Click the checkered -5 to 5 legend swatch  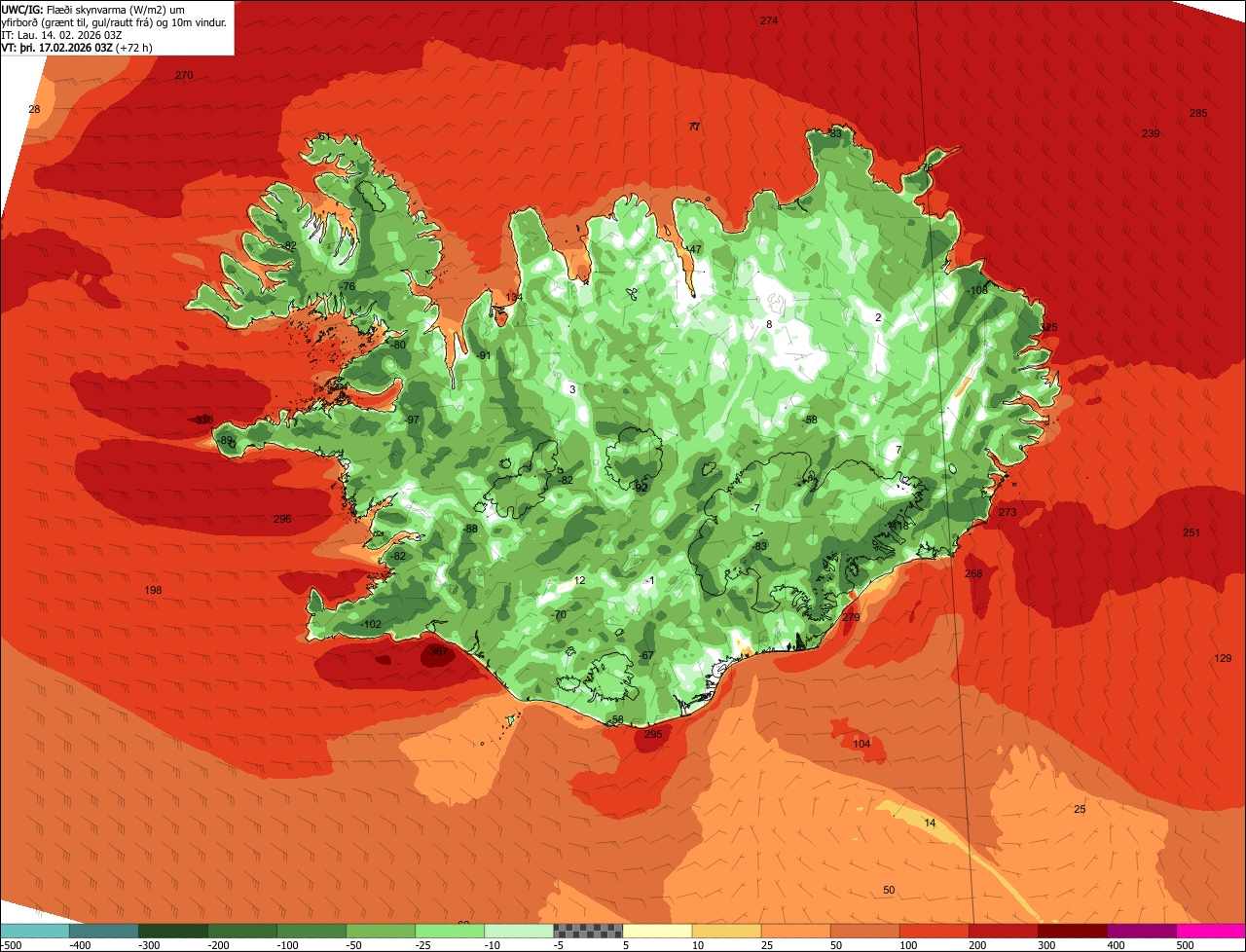coord(588,931)
